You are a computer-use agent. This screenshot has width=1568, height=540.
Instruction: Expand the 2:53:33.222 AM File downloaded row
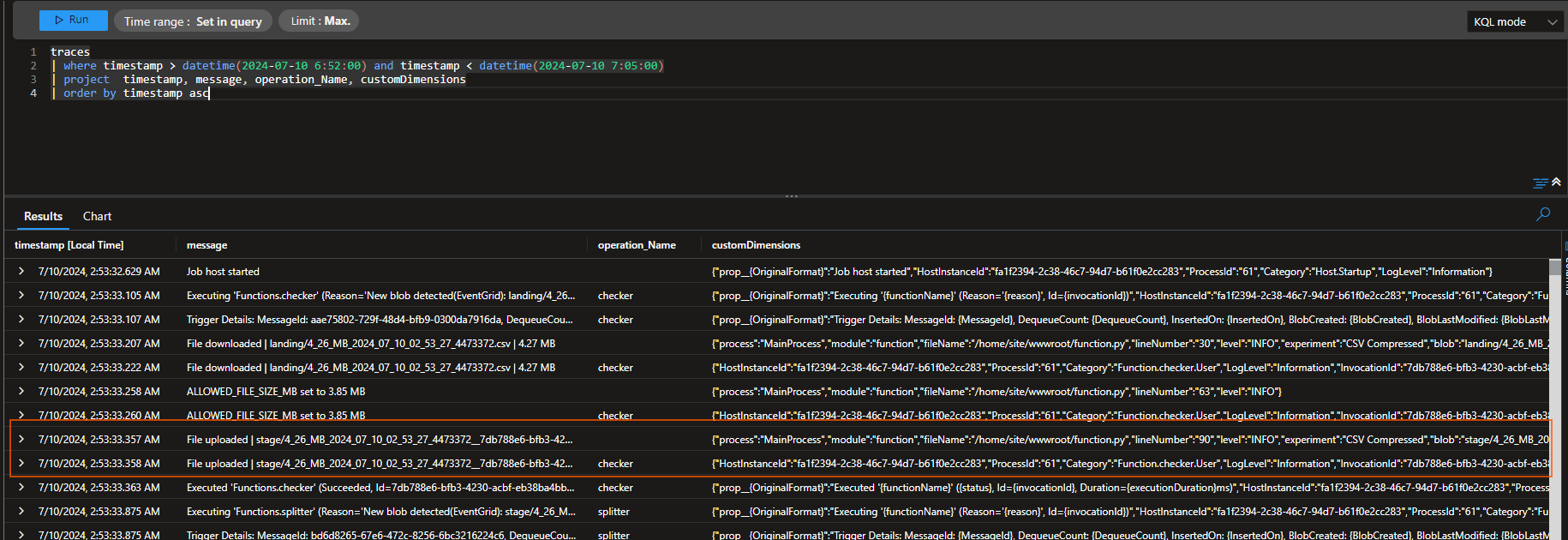coord(21,367)
